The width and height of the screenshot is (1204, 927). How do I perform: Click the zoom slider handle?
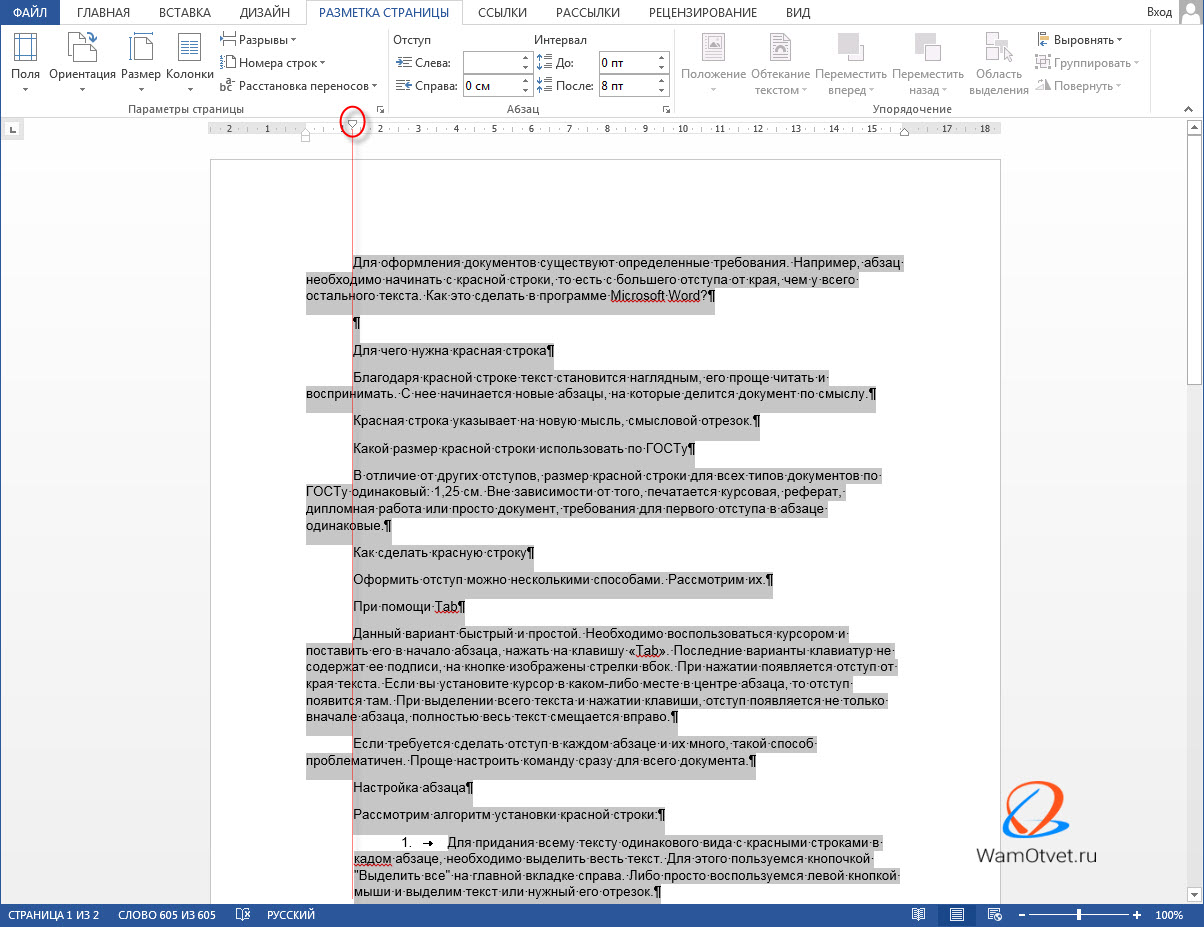coord(1079,915)
